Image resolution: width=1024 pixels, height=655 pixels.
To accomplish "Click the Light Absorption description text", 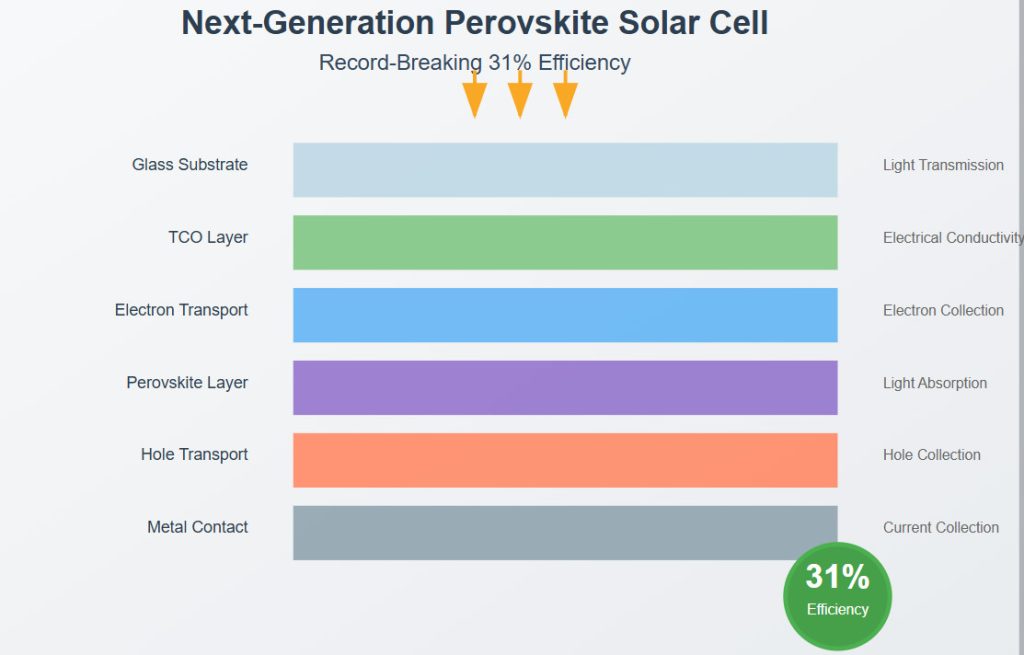I will [x=935, y=383].
